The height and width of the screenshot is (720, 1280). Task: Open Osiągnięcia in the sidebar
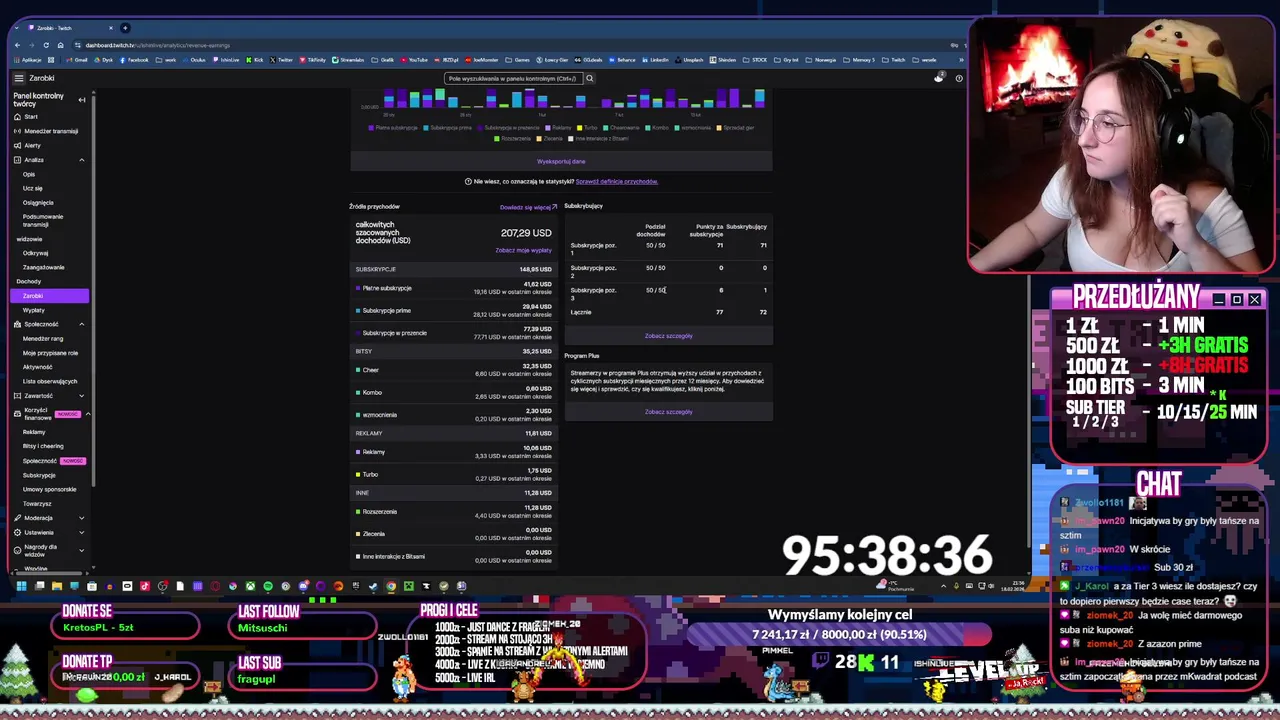[38, 202]
